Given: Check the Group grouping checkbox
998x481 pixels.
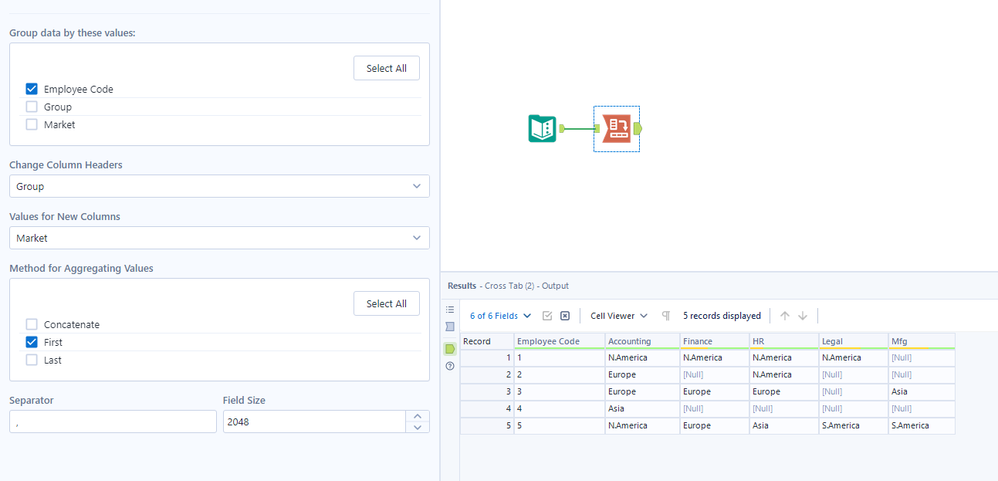Looking at the screenshot, I should click(x=32, y=107).
